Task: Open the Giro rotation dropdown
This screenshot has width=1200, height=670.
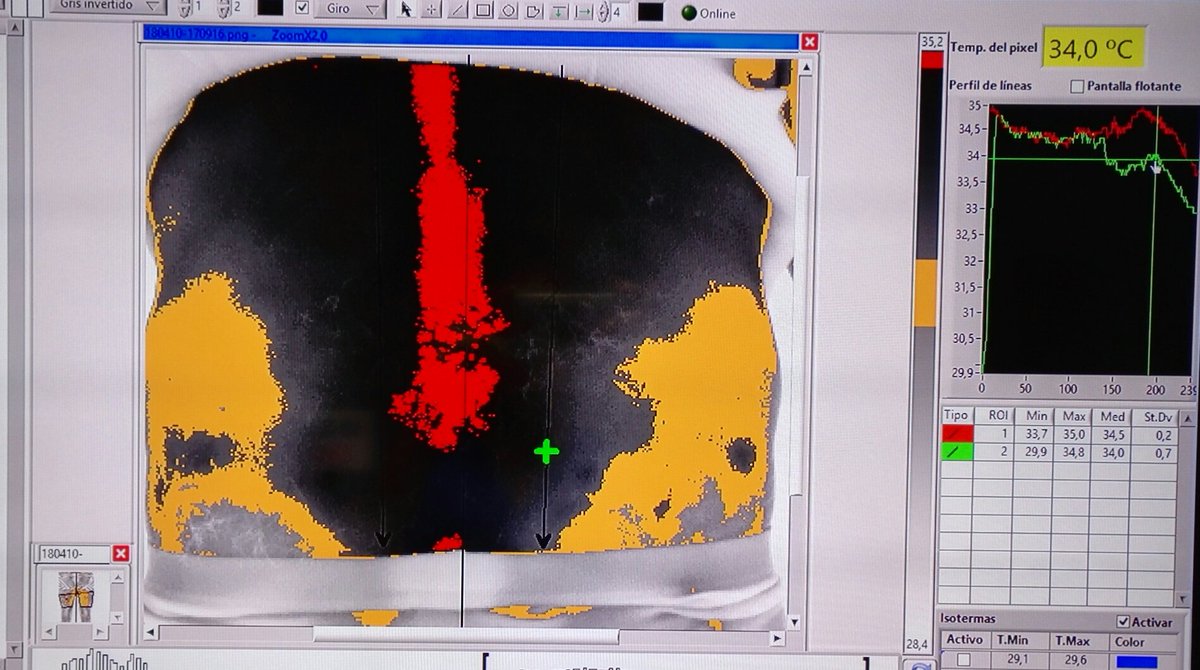Action: tap(350, 8)
